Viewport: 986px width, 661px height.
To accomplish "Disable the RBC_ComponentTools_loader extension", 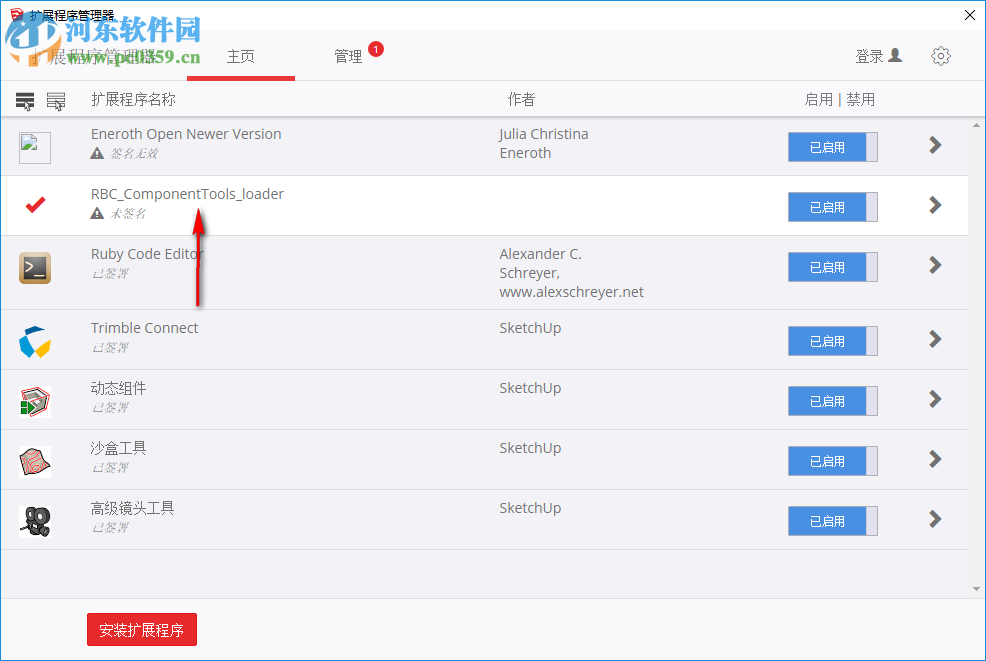I will 833,207.
